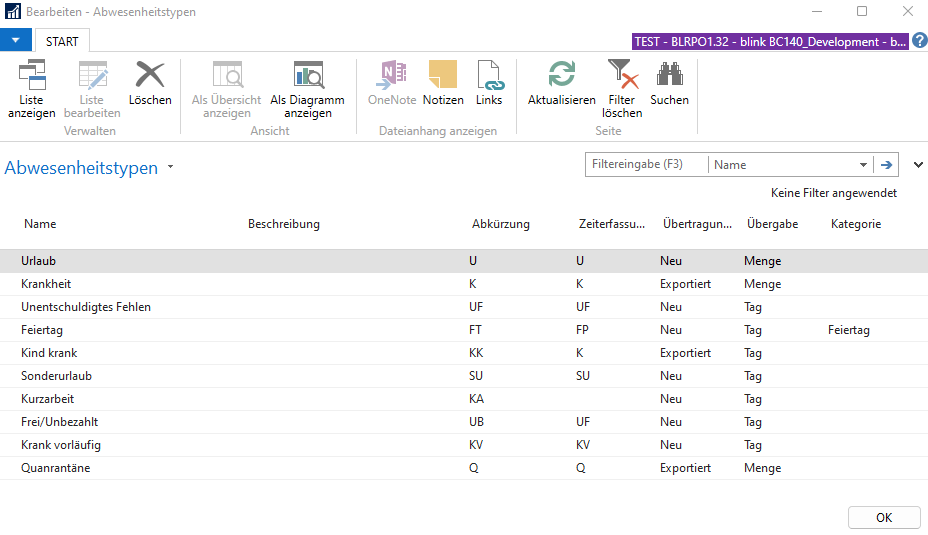The height and width of the screenshot is (535, 928).
Task: Expand the Abwesenheitstypen title dropdown
Action: (x=171, y=168)
